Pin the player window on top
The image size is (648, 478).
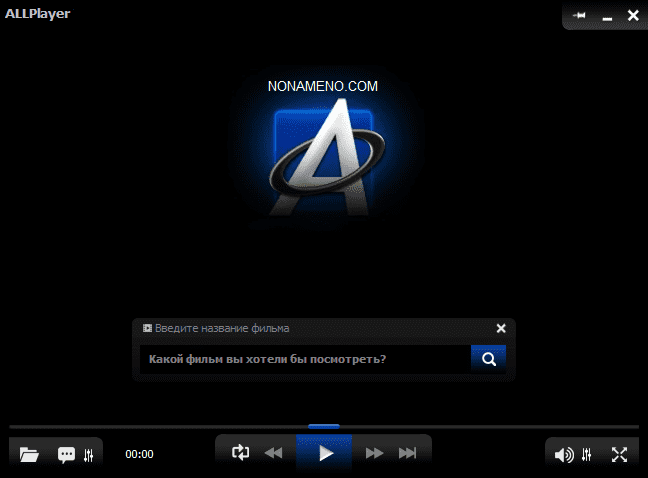point(580,15)
